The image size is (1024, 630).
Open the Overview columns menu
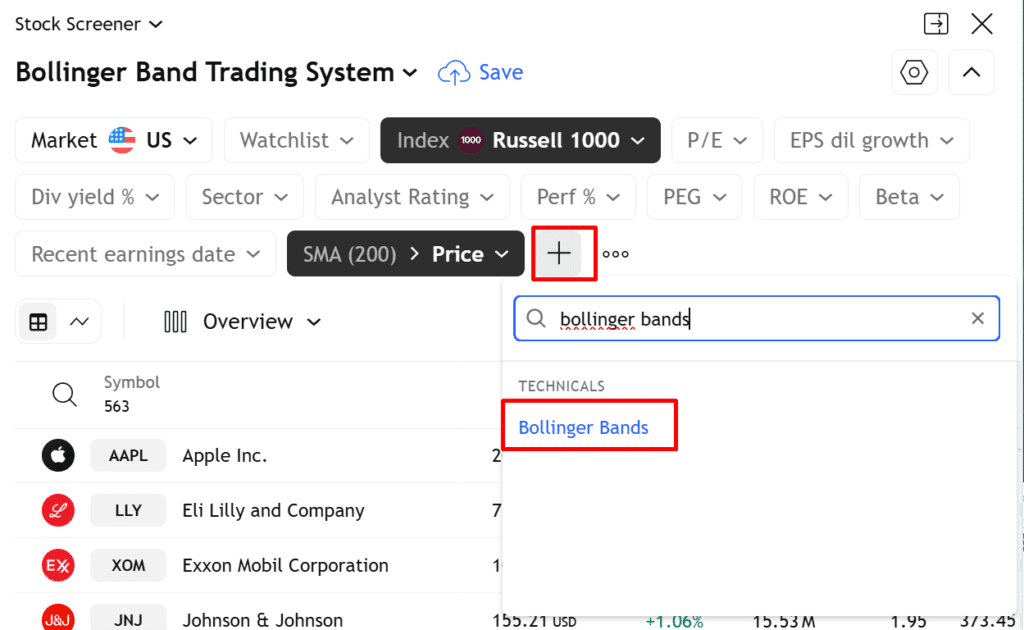243,322
